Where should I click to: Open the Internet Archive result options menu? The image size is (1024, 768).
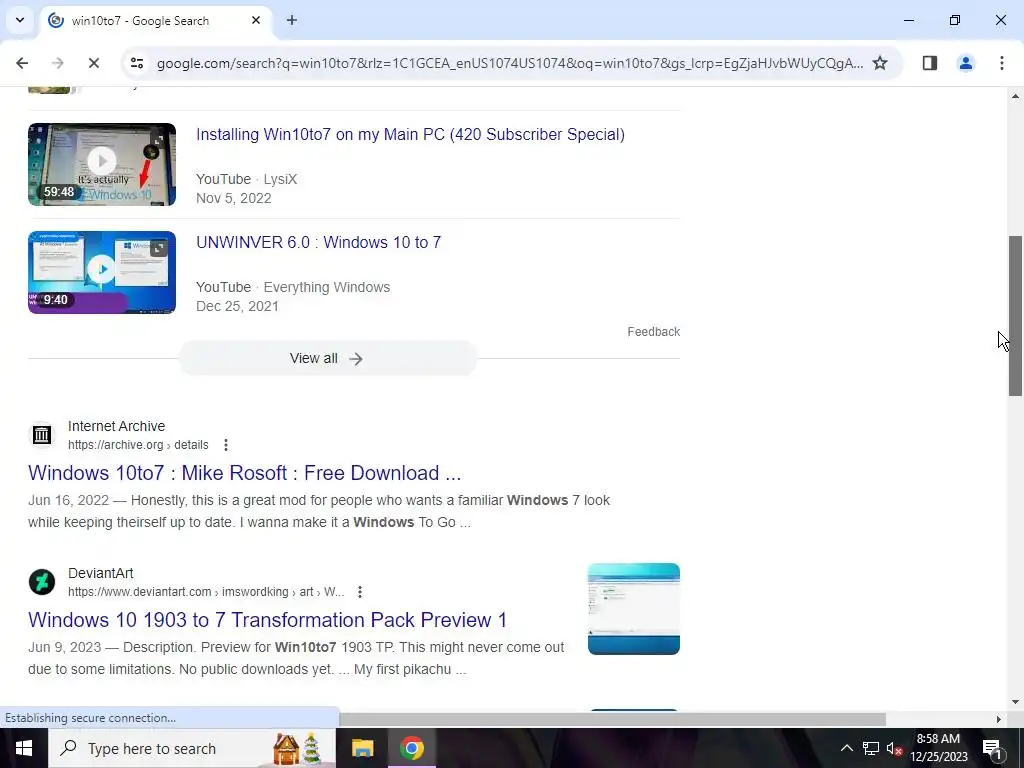[x=226, y=445]
